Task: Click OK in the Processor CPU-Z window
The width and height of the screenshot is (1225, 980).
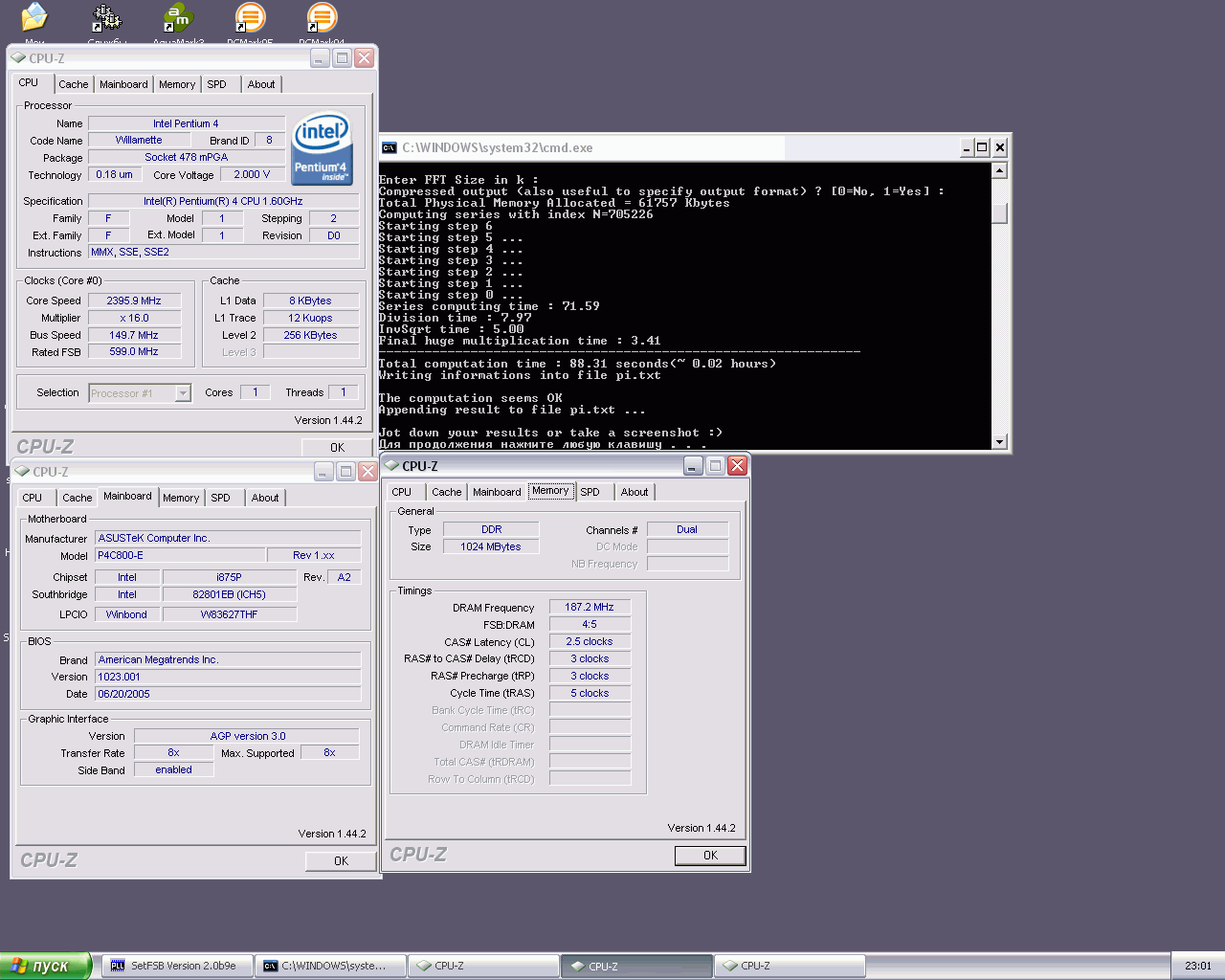Action: point(338,448)
